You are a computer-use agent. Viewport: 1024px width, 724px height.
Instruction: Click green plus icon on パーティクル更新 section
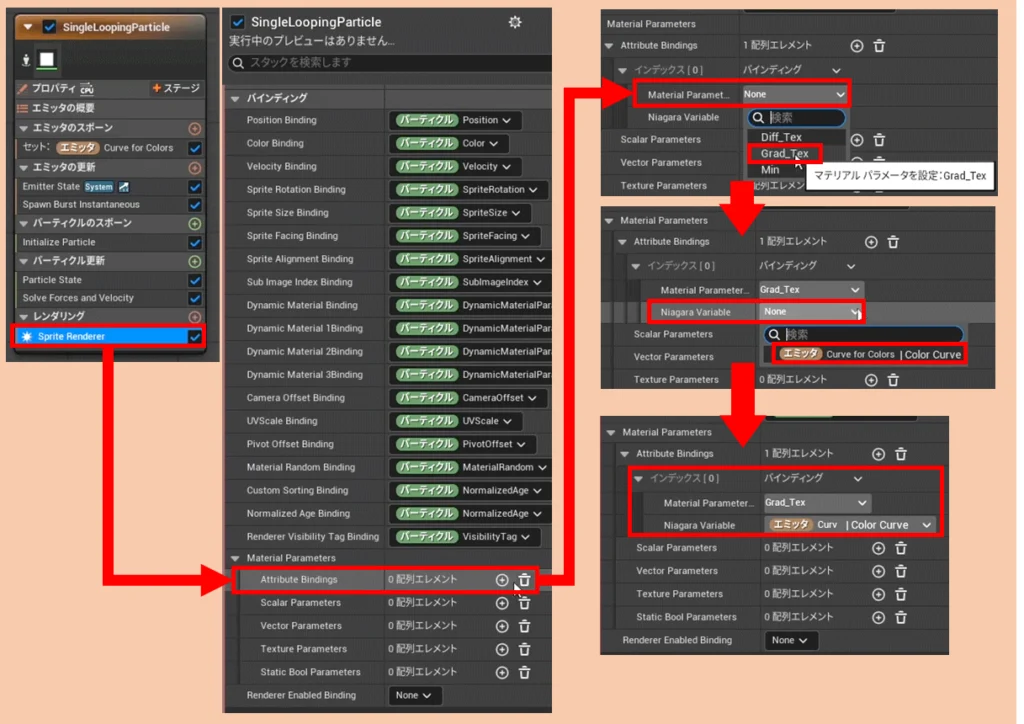(x=195, y=261)
